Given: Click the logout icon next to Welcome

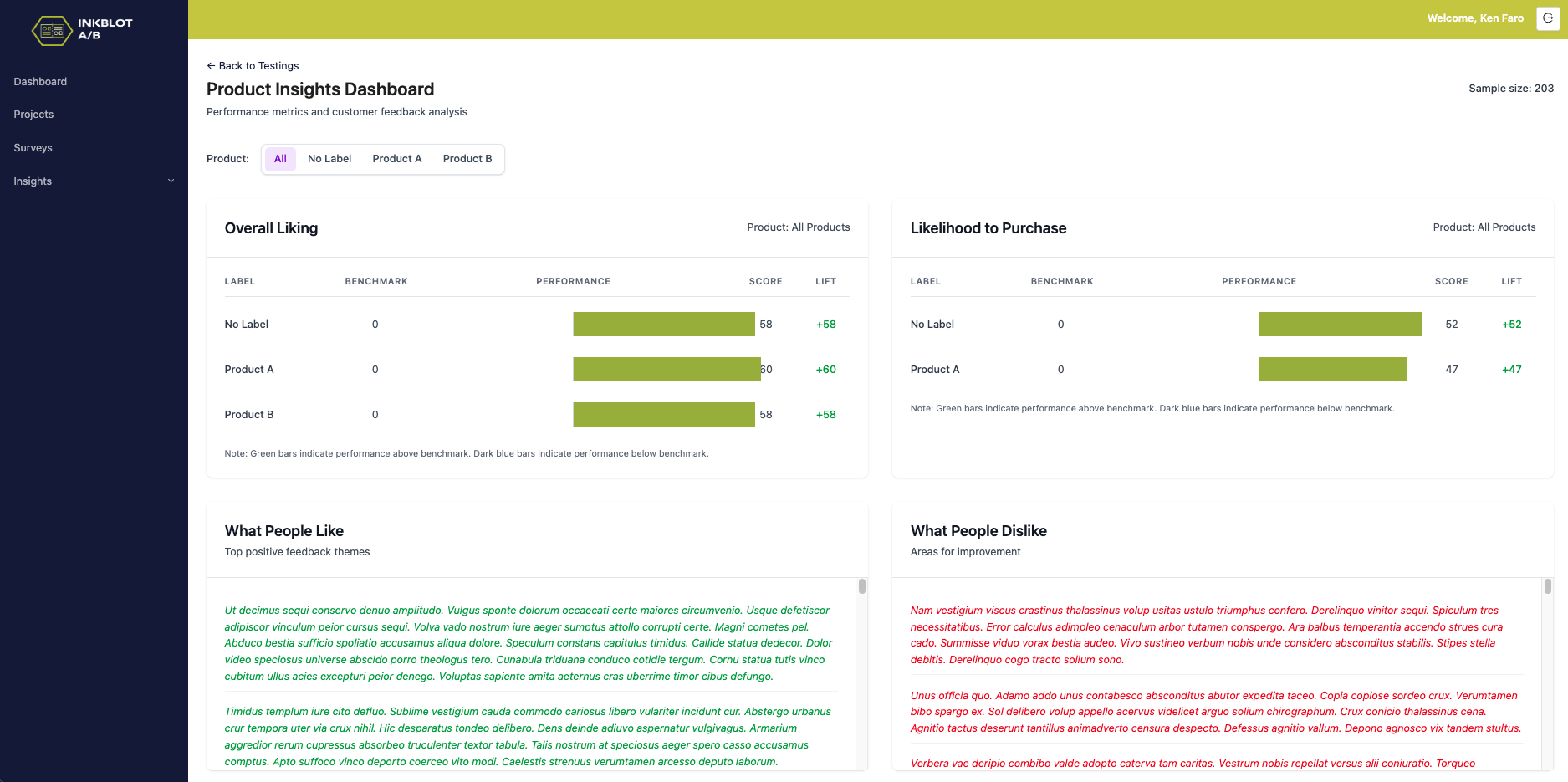Looking at the screenshot, I should click(x=1548, y=18).
